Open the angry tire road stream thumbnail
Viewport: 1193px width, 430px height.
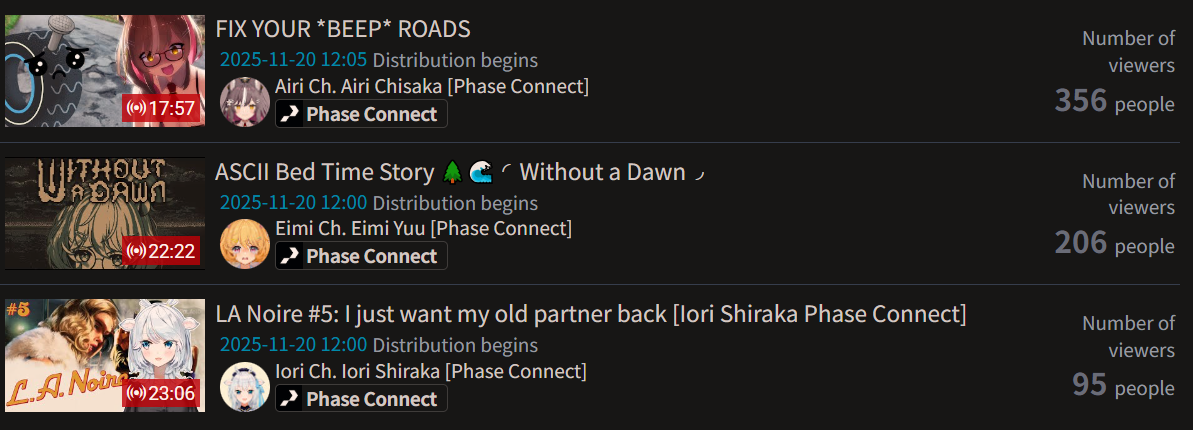[105, 71]
